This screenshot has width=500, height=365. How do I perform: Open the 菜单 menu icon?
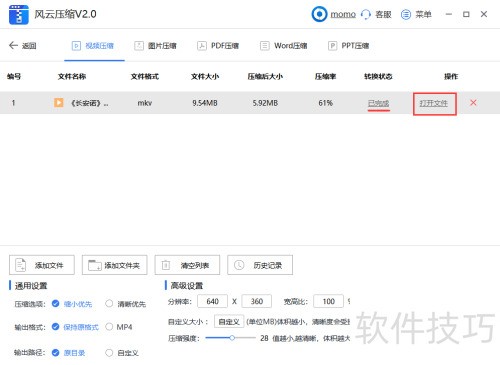coord(406,14)
